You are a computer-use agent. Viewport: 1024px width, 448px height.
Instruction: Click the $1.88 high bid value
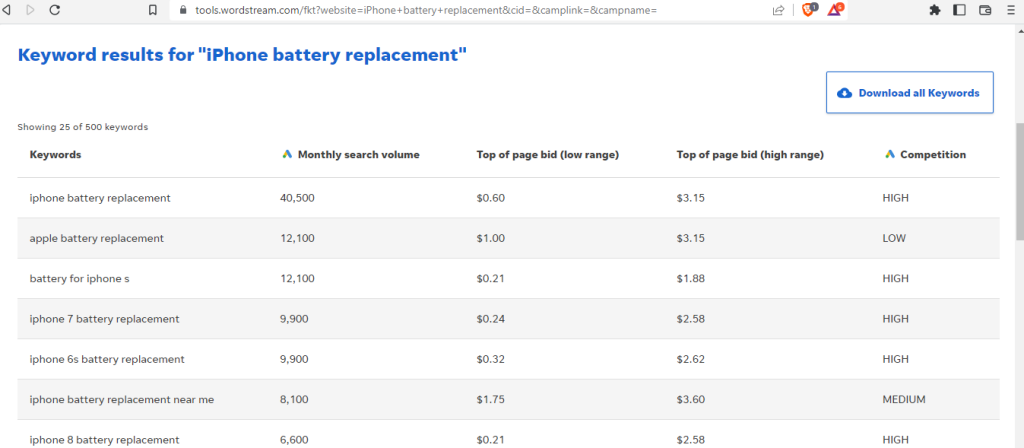[x=691, y=279]
